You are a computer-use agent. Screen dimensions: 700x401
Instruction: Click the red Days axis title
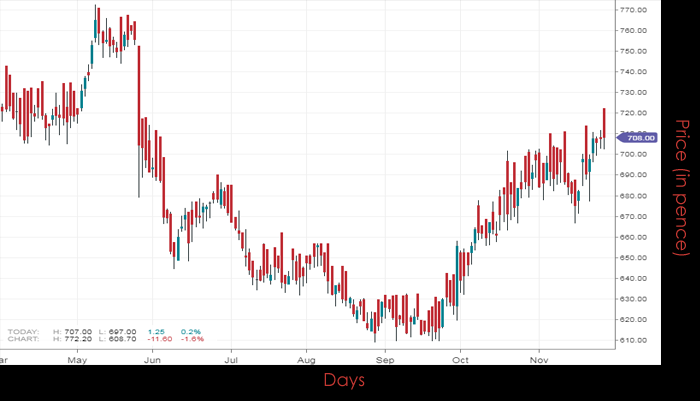coord(344,381)
